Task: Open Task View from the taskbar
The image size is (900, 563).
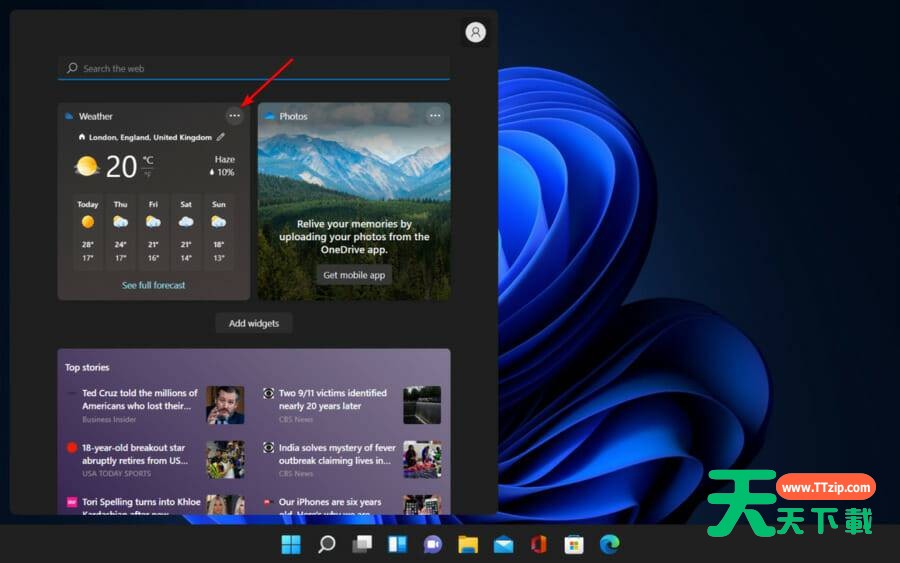Action: [x=362, y=544]
